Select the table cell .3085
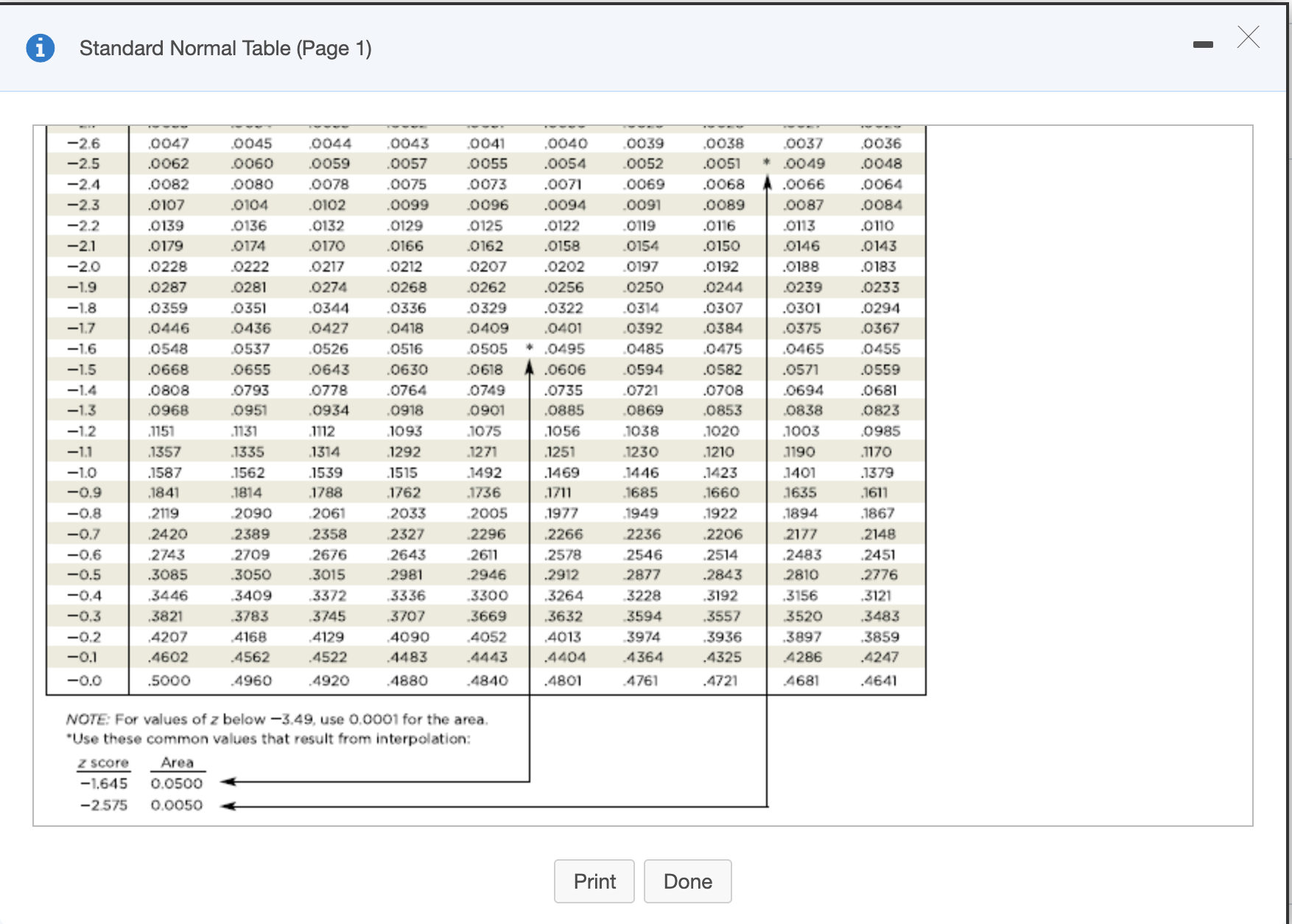 point(168,575)
